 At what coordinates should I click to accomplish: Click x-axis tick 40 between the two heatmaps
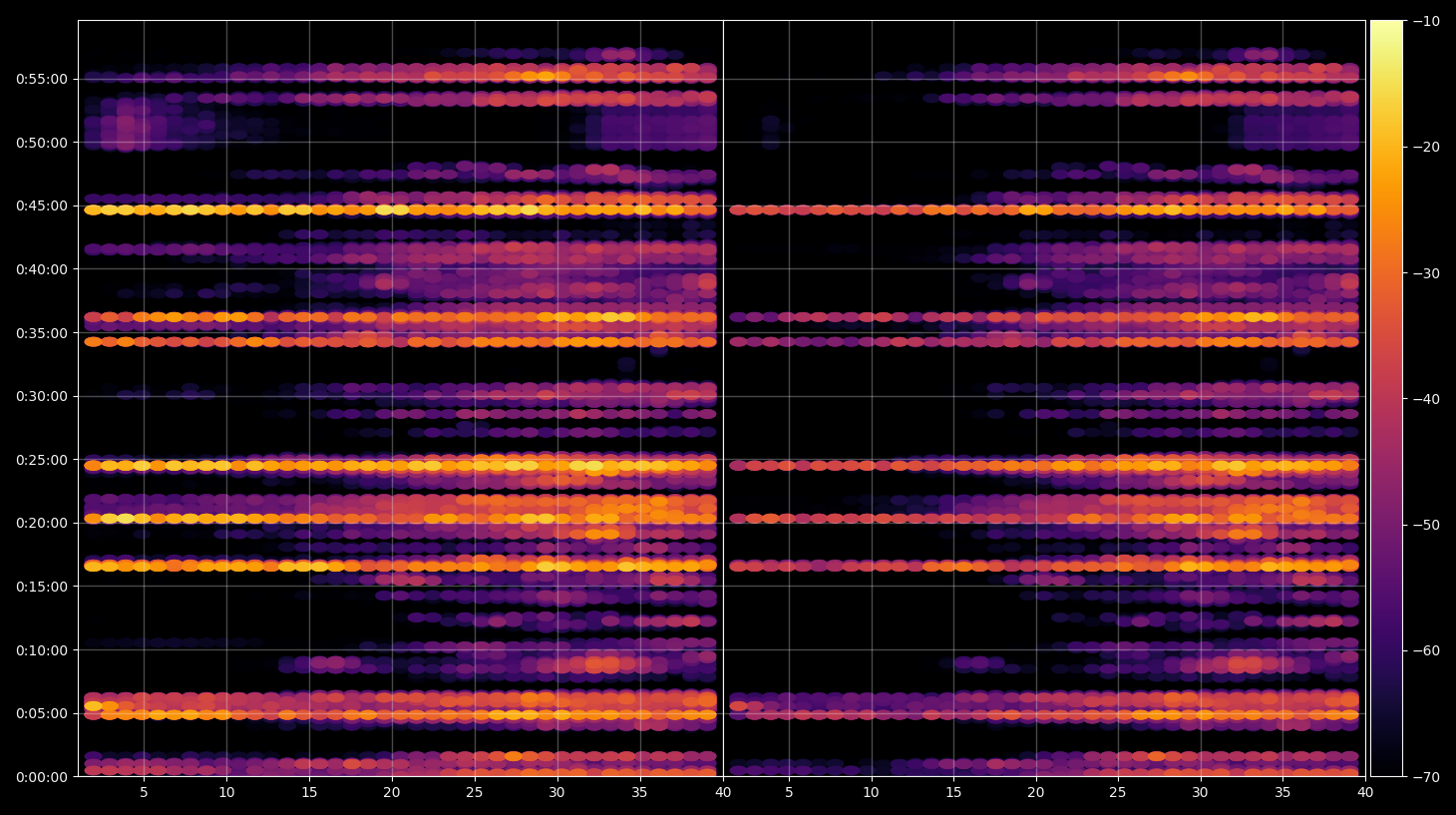[x=723, y=793]
